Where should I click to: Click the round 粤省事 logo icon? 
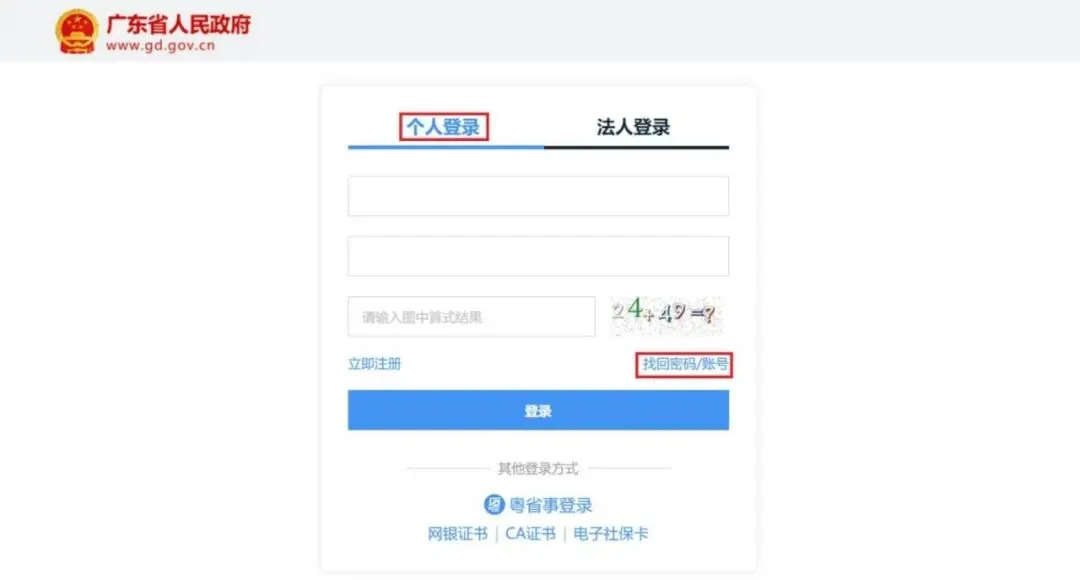[x=494, y=505]
